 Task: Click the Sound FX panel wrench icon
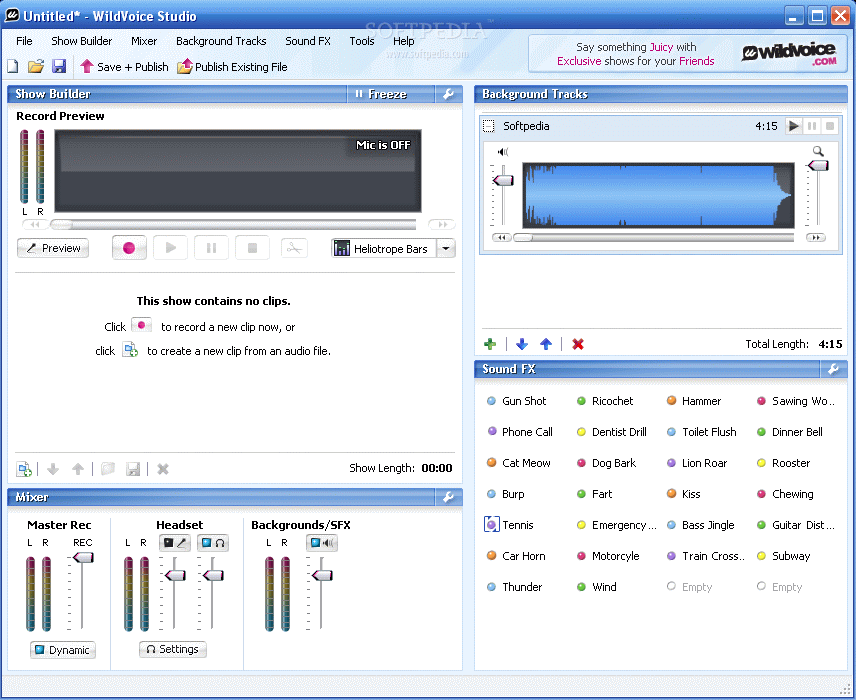(x=834, y=369)
